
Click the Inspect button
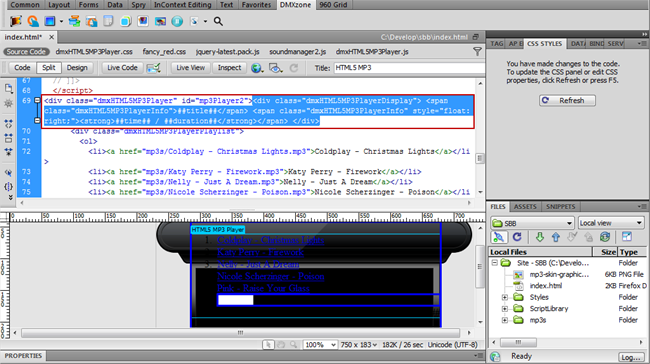click(x=229, y=68)
